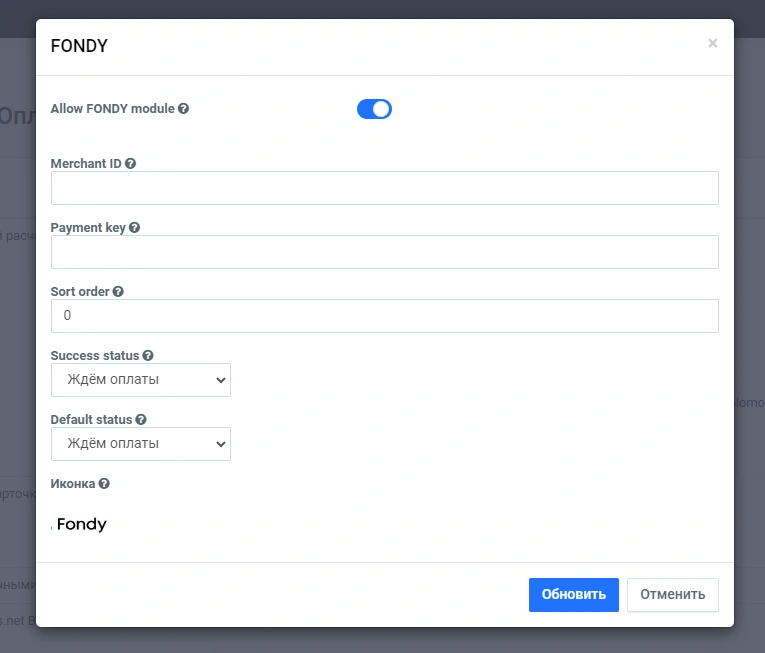Click the Fondy logo image
The width and height of the screenshot is (765, 653).
(x=80, y=525)
